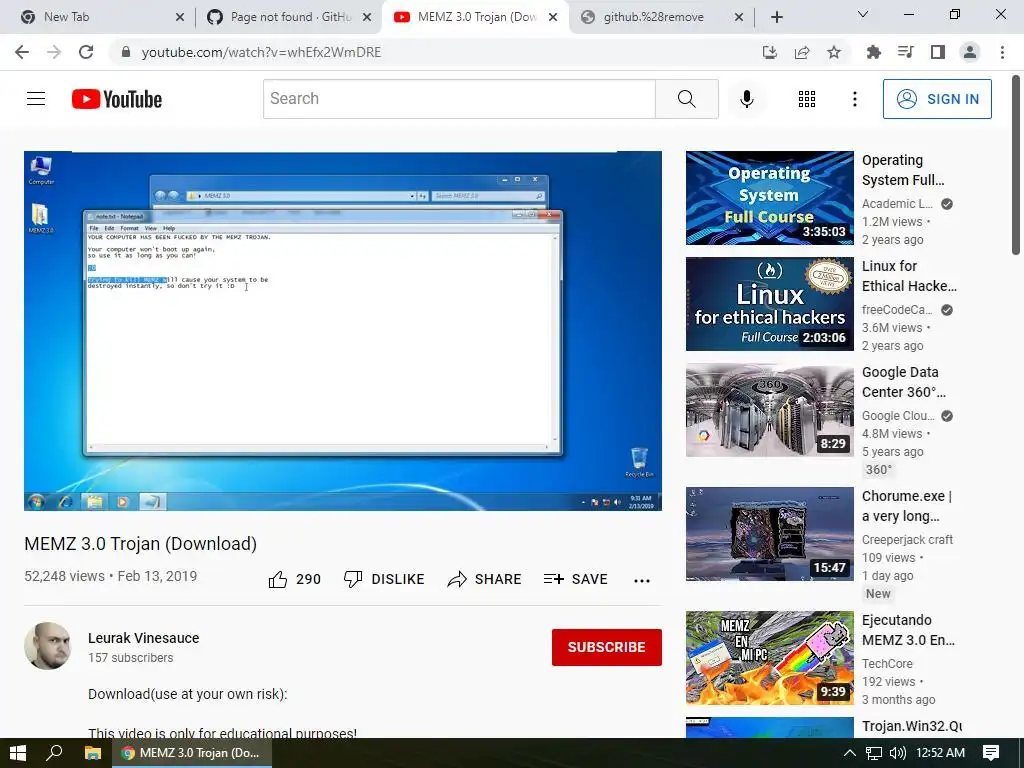The image size is (1024, 768).
Task: Open Chrome extensions puzzle icon
Action: coord(873,52)
